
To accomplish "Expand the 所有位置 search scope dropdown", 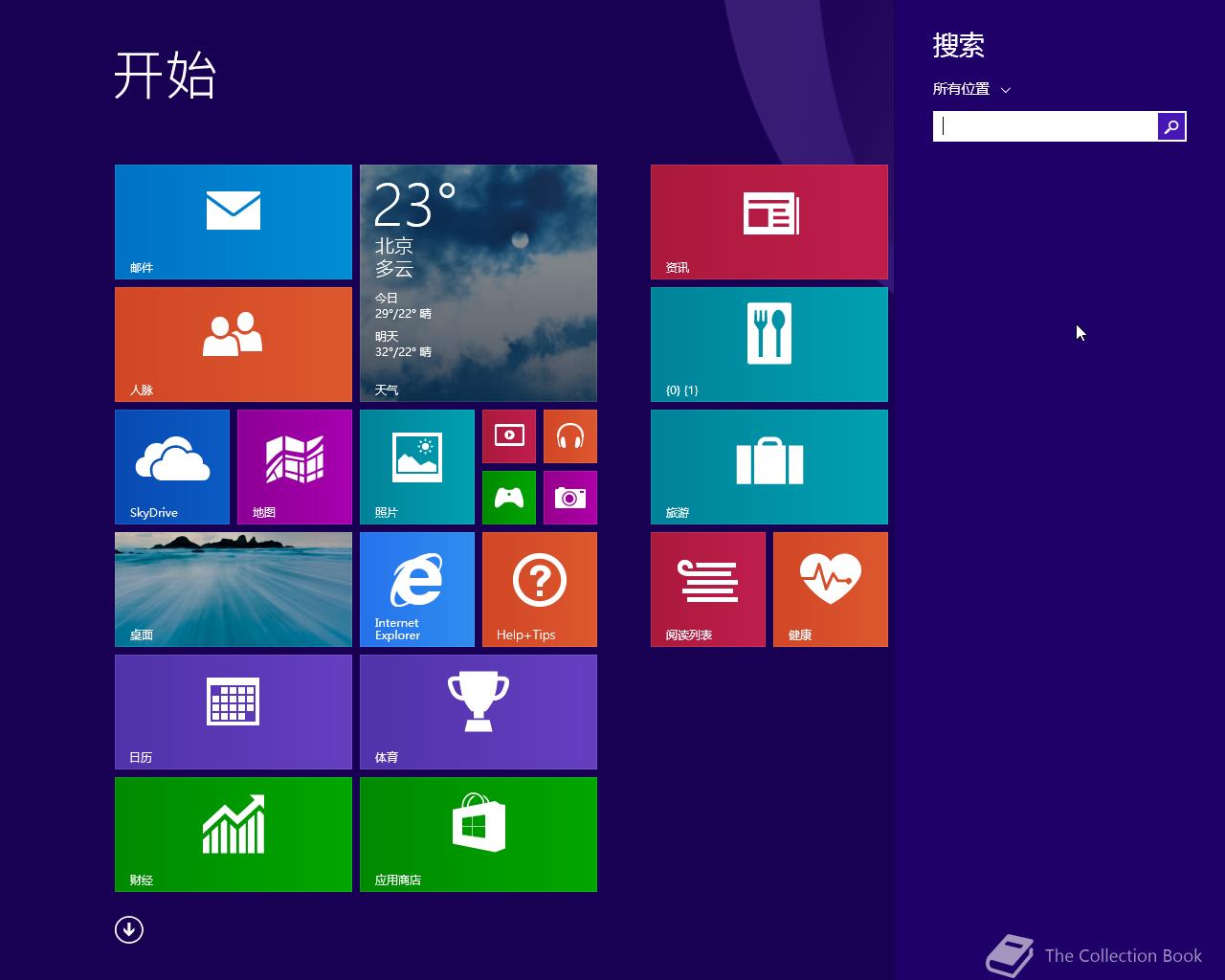I will click(x=971, y=89).
